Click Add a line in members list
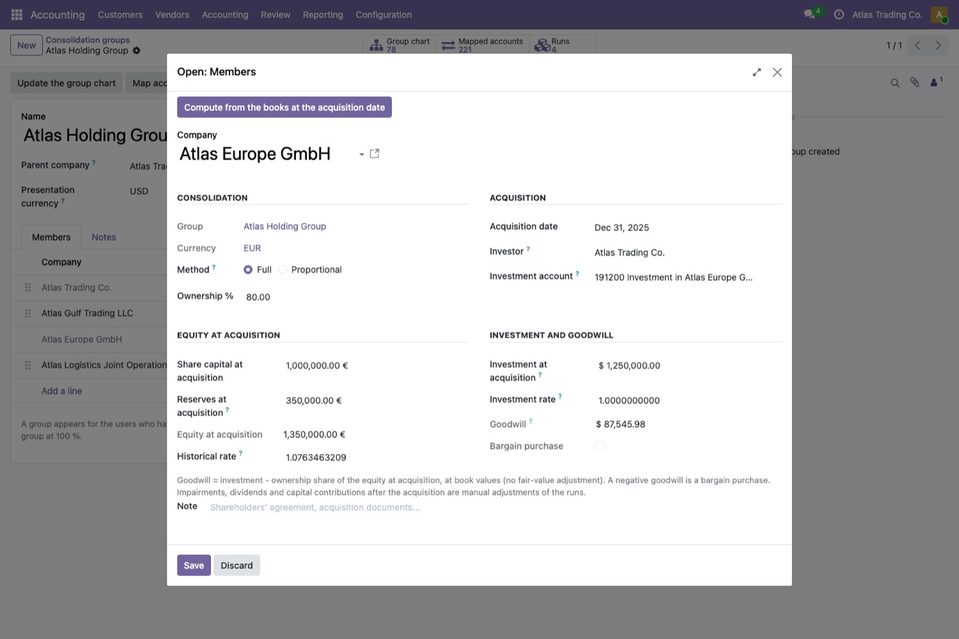Image resolution: width=959 pixels, height=639 pixels. point(61,391)
